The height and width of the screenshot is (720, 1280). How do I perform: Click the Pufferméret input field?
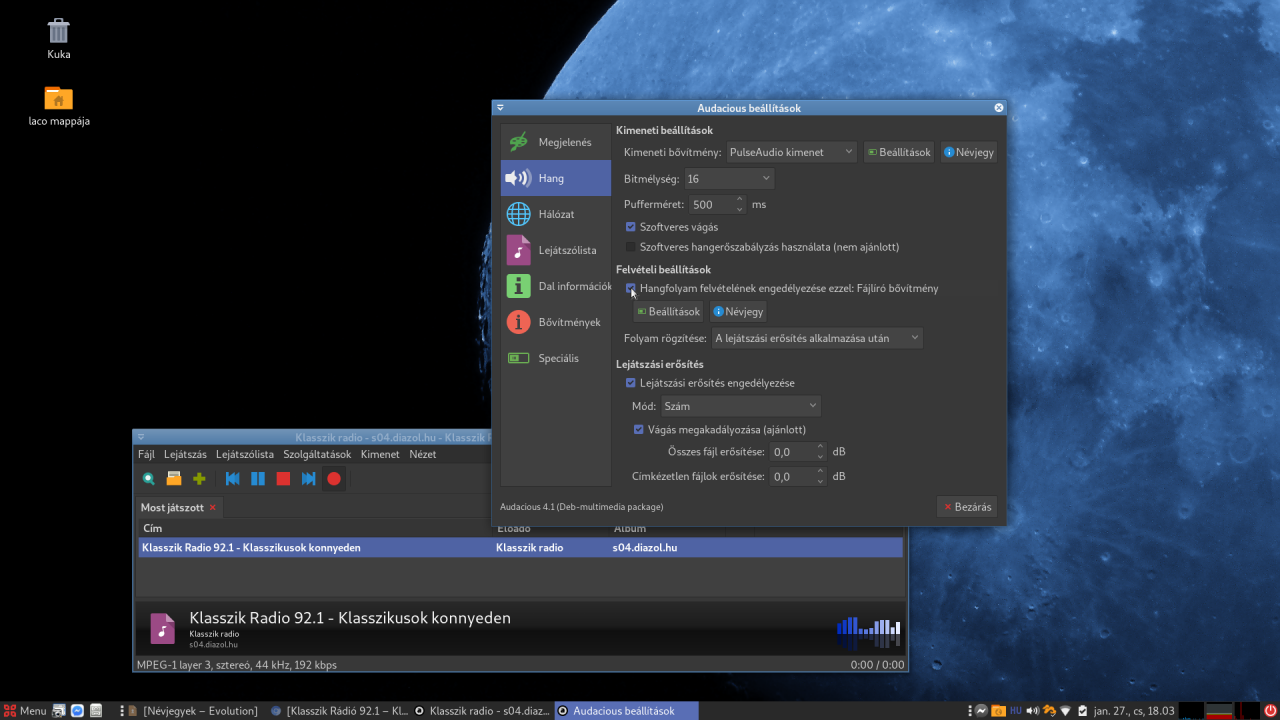click(711, 205)
